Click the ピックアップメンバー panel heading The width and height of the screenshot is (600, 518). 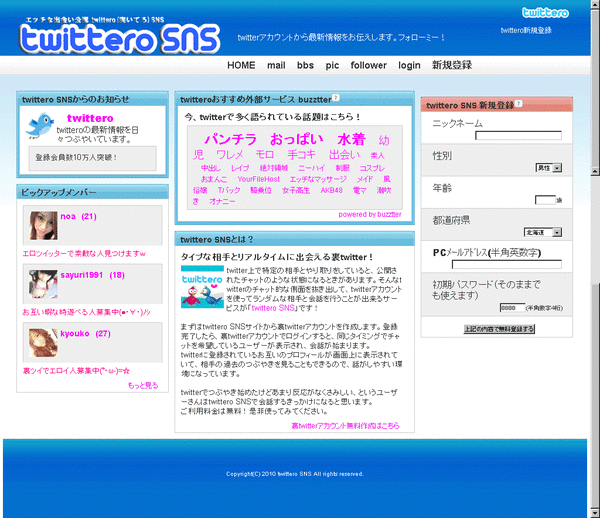click(x=59, y=192)
